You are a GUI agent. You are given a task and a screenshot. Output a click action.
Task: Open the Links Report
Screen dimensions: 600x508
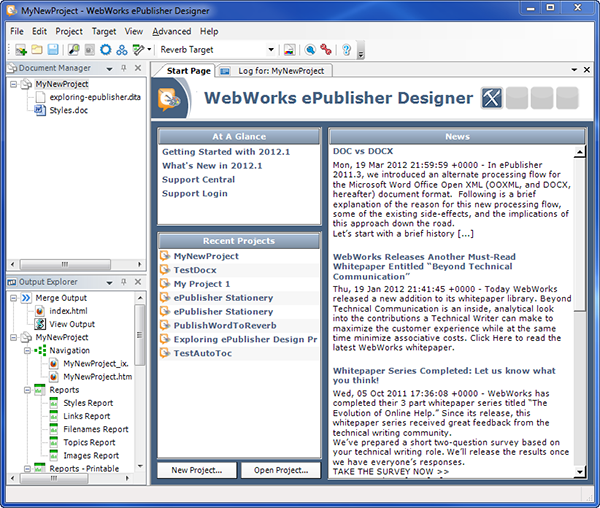[x=86, y=416]
